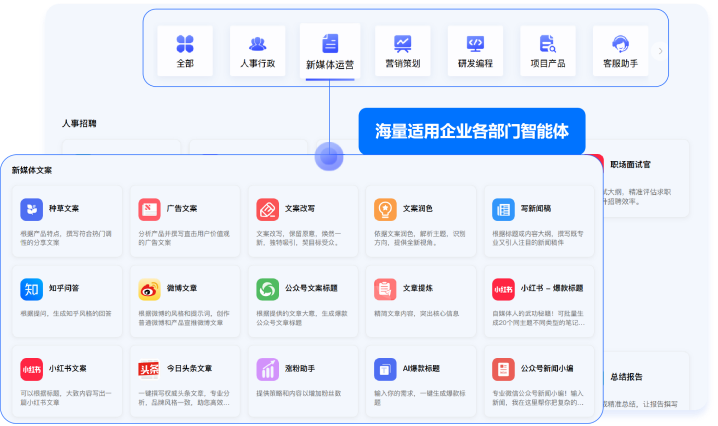
Task: Click the 微博文章 Weibo icon
Action: [150, 289]
